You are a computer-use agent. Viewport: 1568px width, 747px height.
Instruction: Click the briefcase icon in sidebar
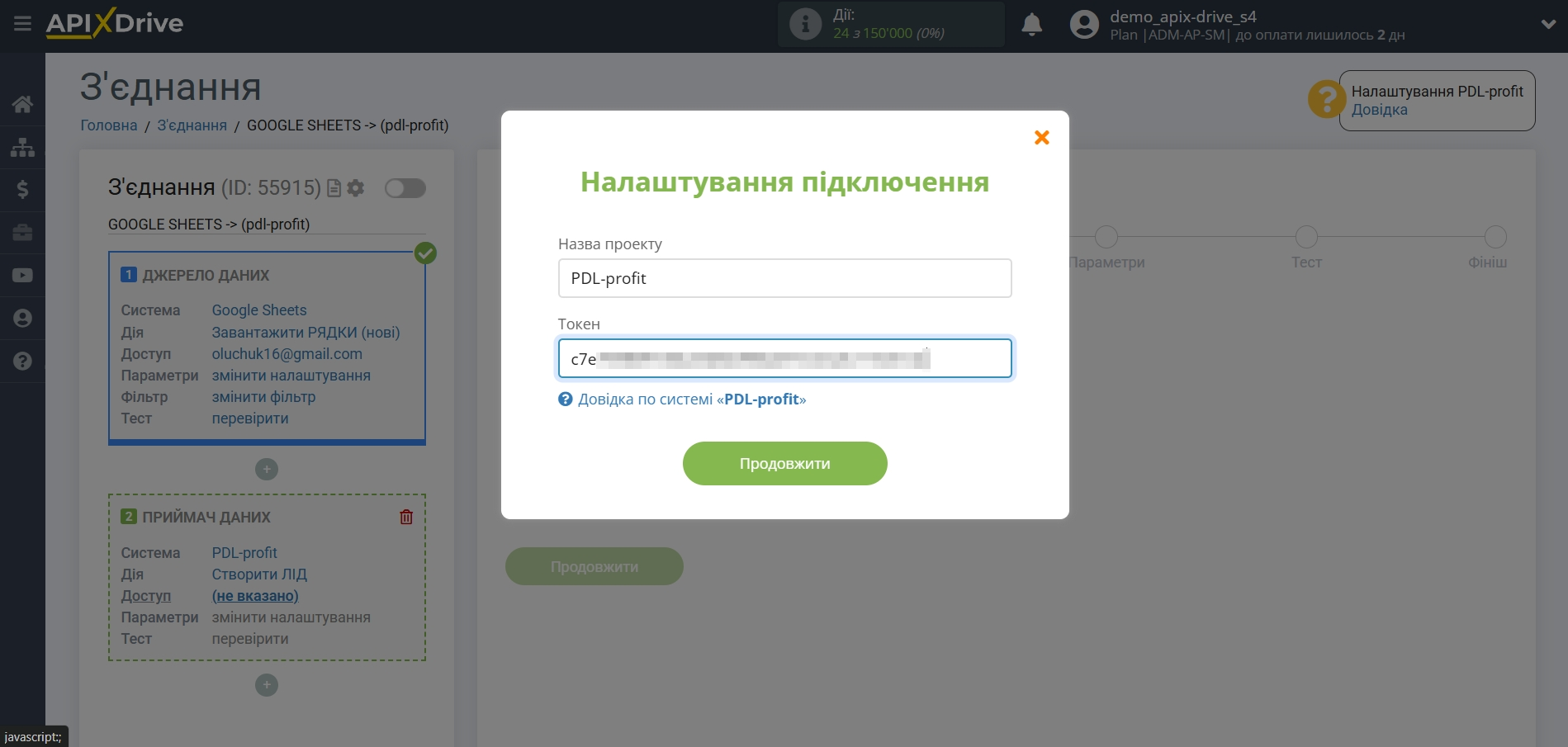point(22,233)
